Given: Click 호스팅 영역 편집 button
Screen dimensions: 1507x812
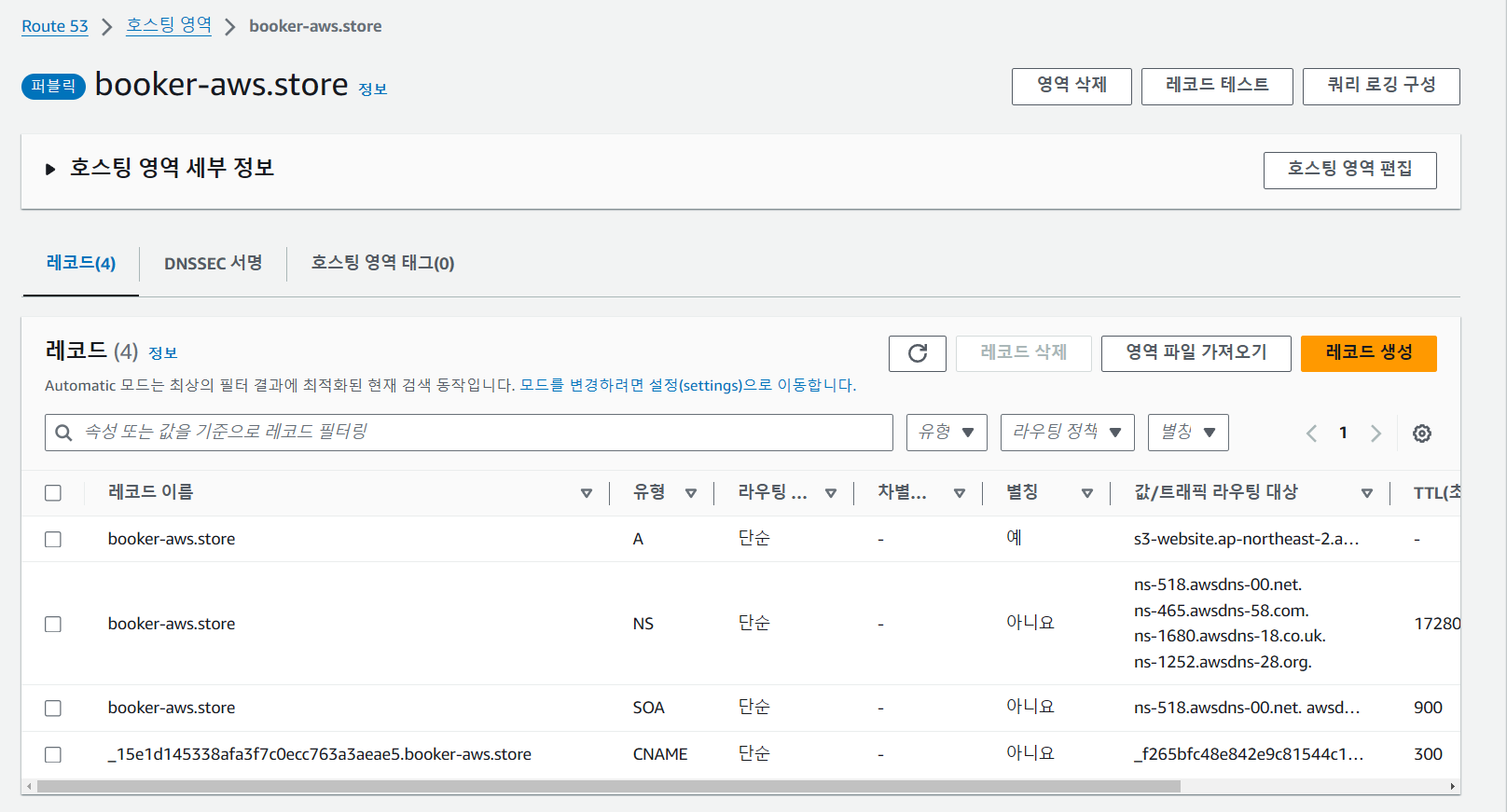Looking at the screenshot, I should click(1349, 171).
